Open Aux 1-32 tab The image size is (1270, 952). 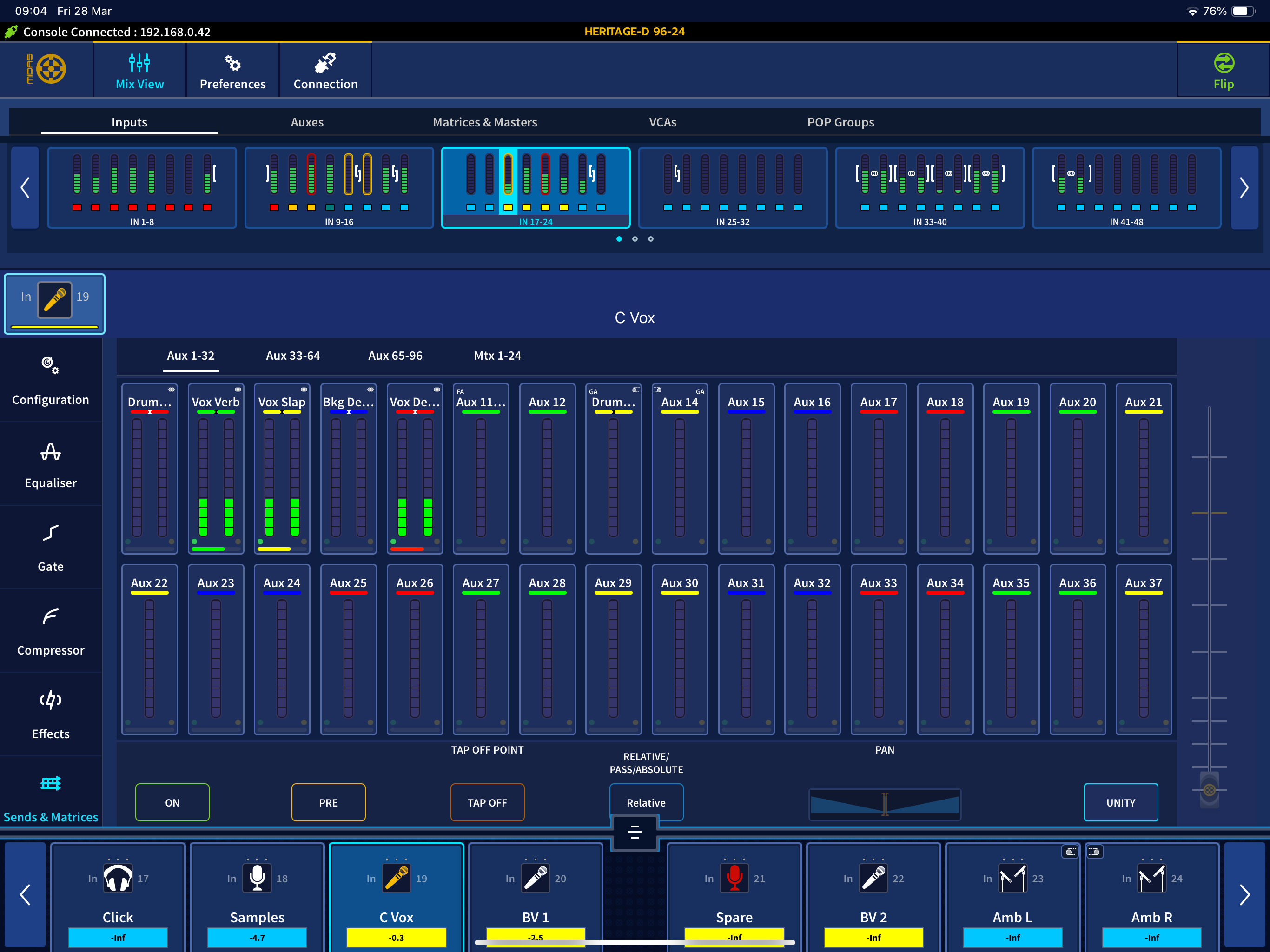tap(191, 356)
